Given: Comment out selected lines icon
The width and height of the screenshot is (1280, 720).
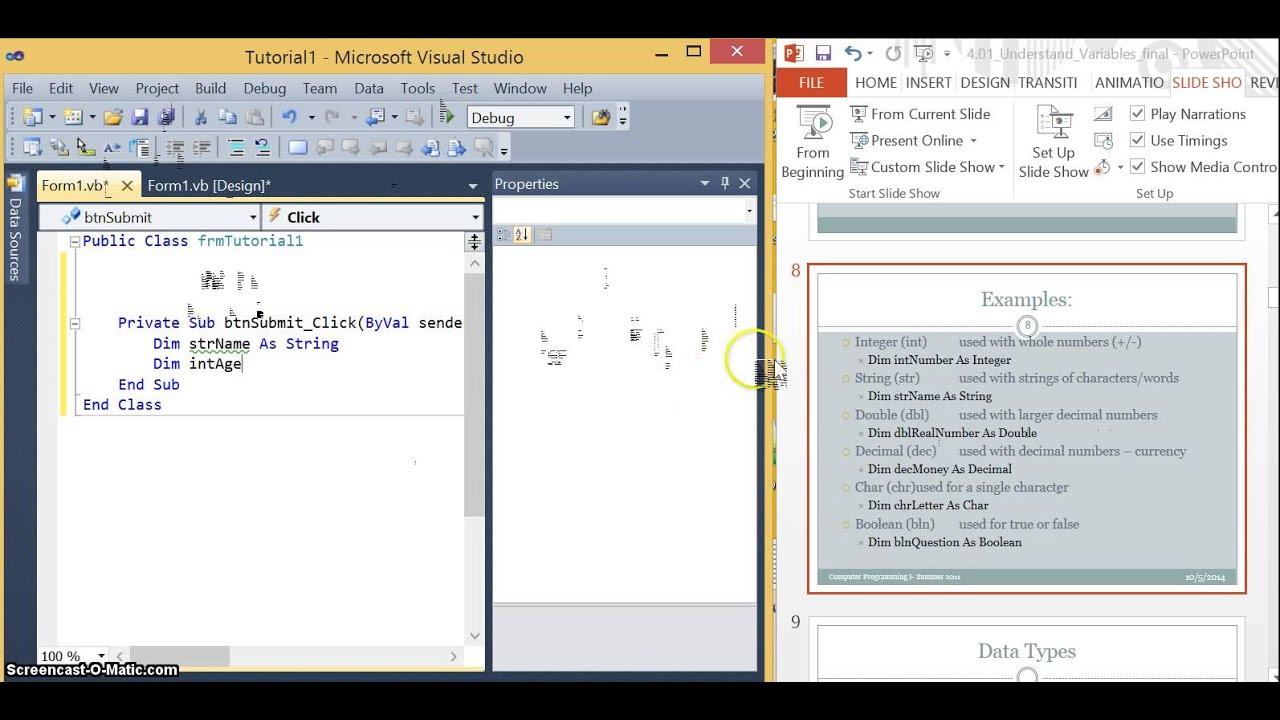Looking at the screenshot, I should [237, 148].
